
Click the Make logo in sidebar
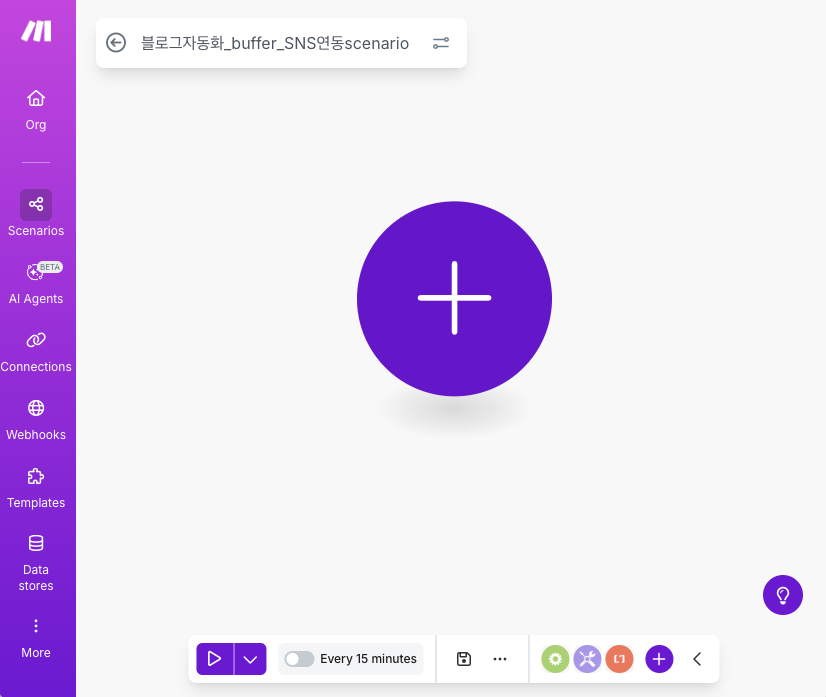tap(36, 31)
